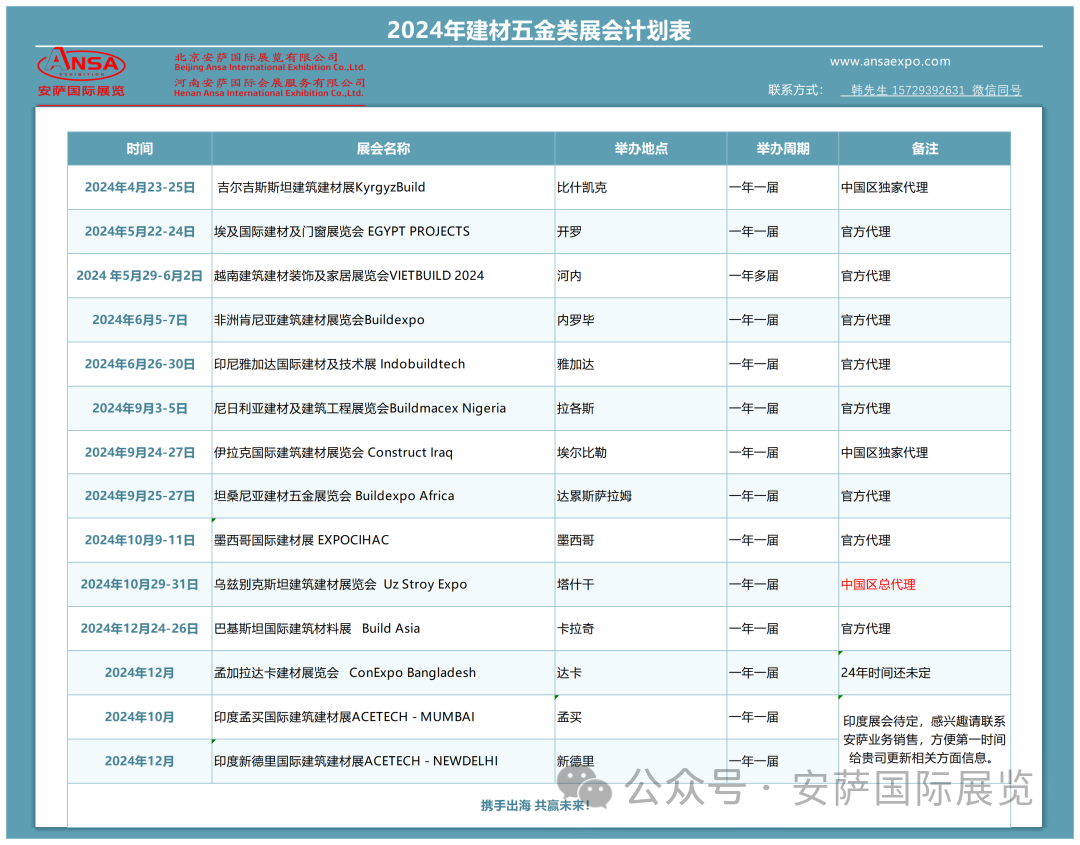Select the VIETBUILD 2024 exhibition cell

point(383,275)
